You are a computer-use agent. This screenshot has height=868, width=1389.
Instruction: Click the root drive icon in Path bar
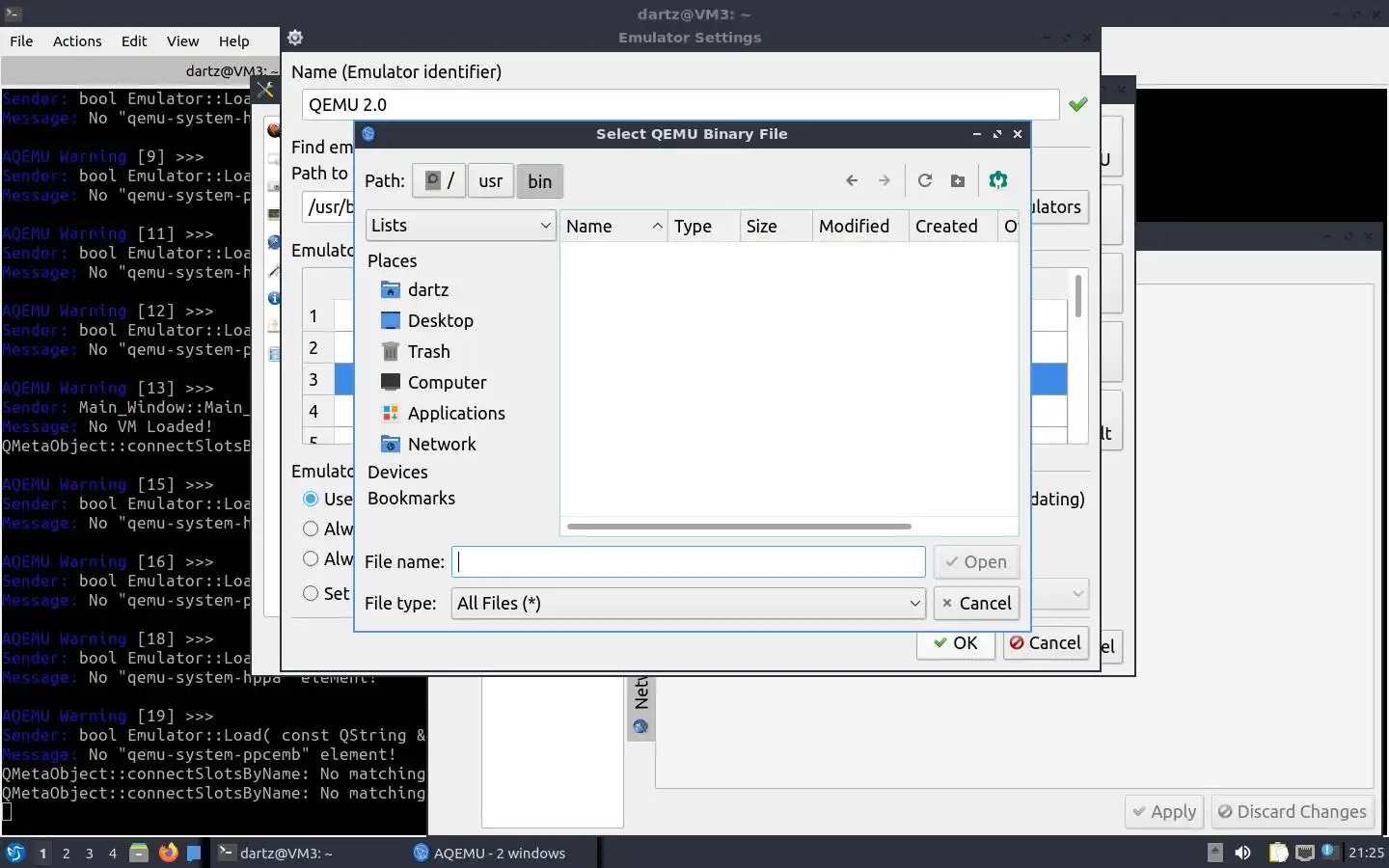439,180
